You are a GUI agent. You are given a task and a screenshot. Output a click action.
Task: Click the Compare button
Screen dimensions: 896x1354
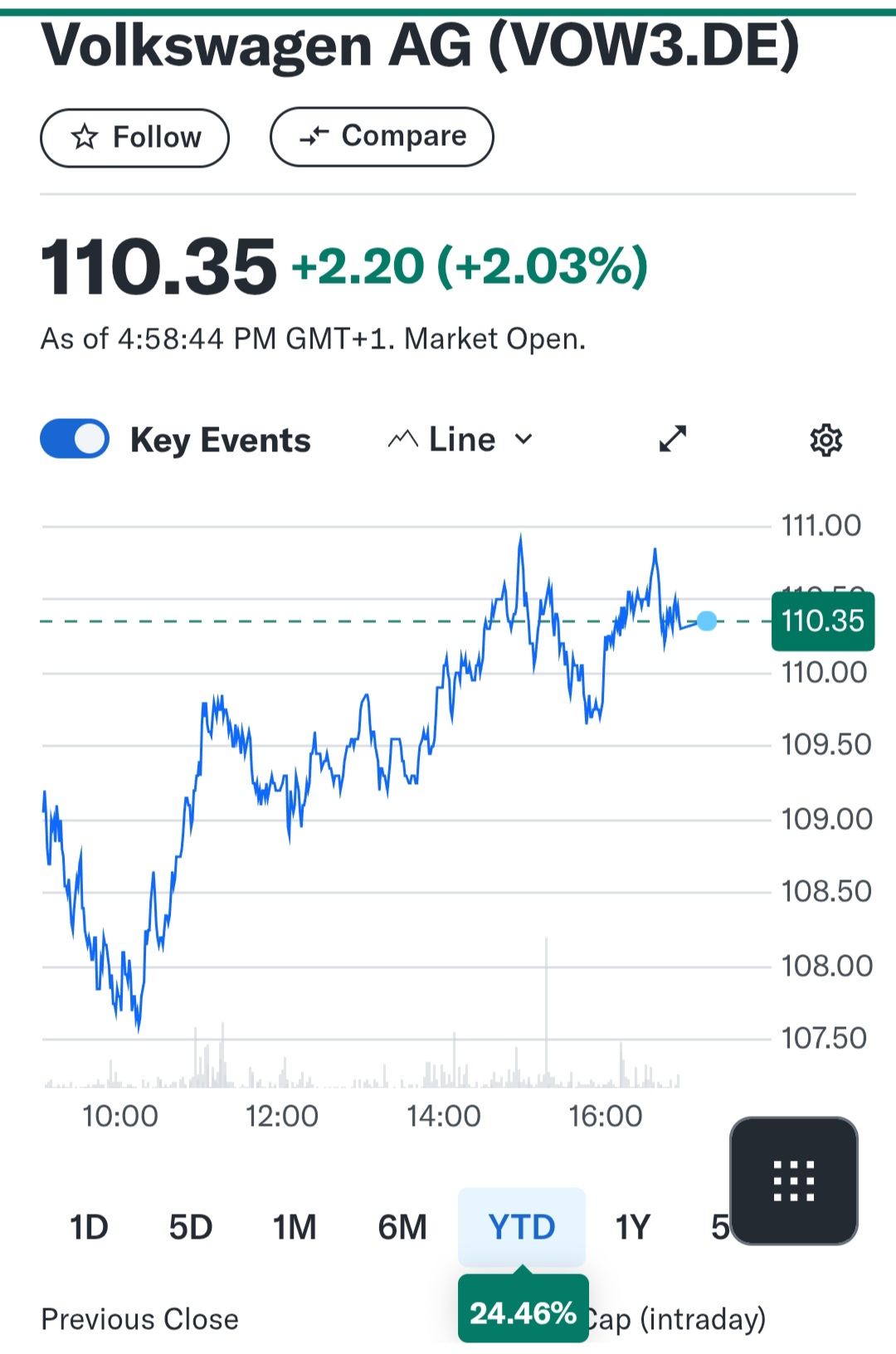coord(382,137)
